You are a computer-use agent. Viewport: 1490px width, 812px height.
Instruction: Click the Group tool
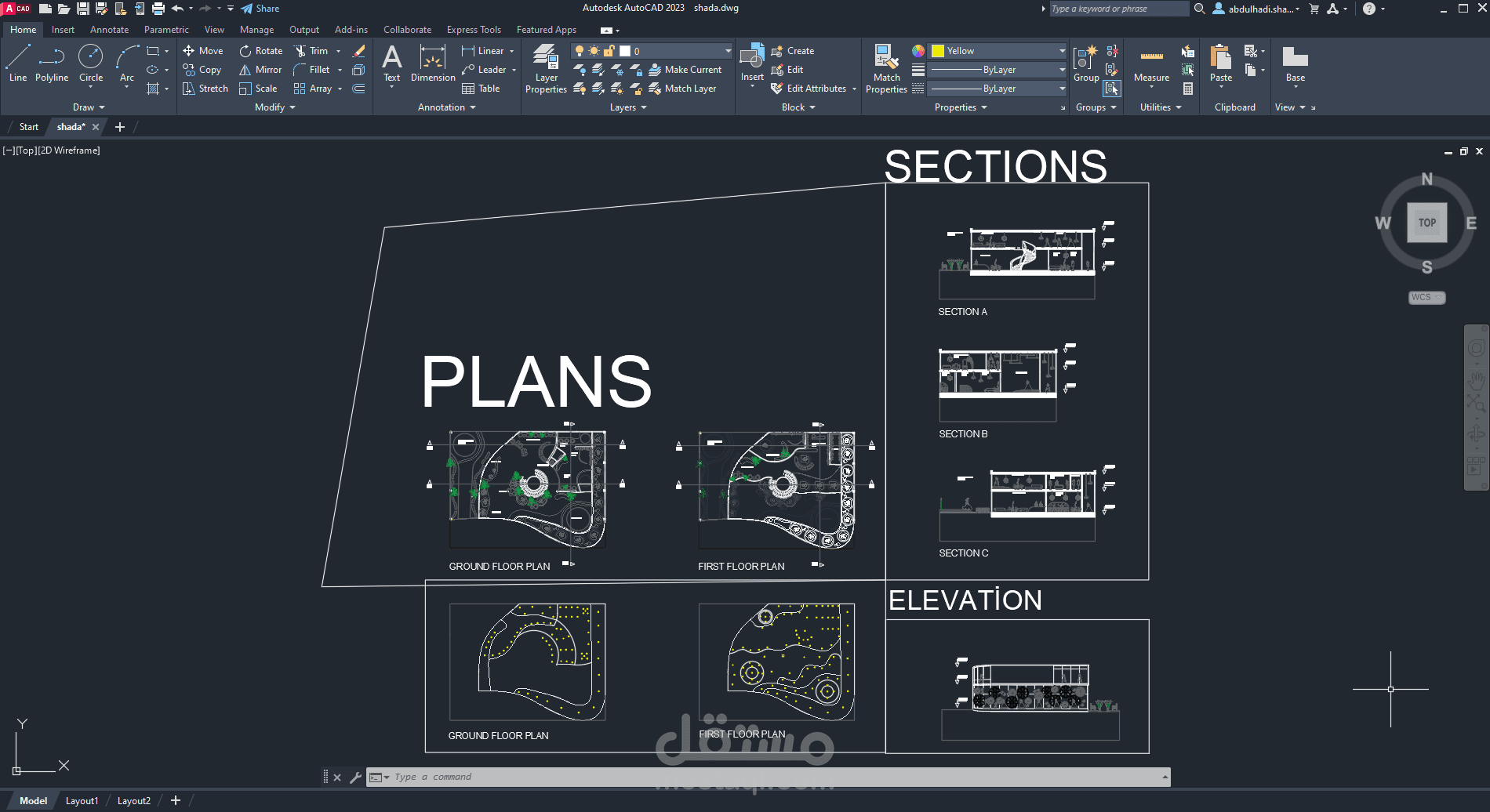pos(1086,63)
